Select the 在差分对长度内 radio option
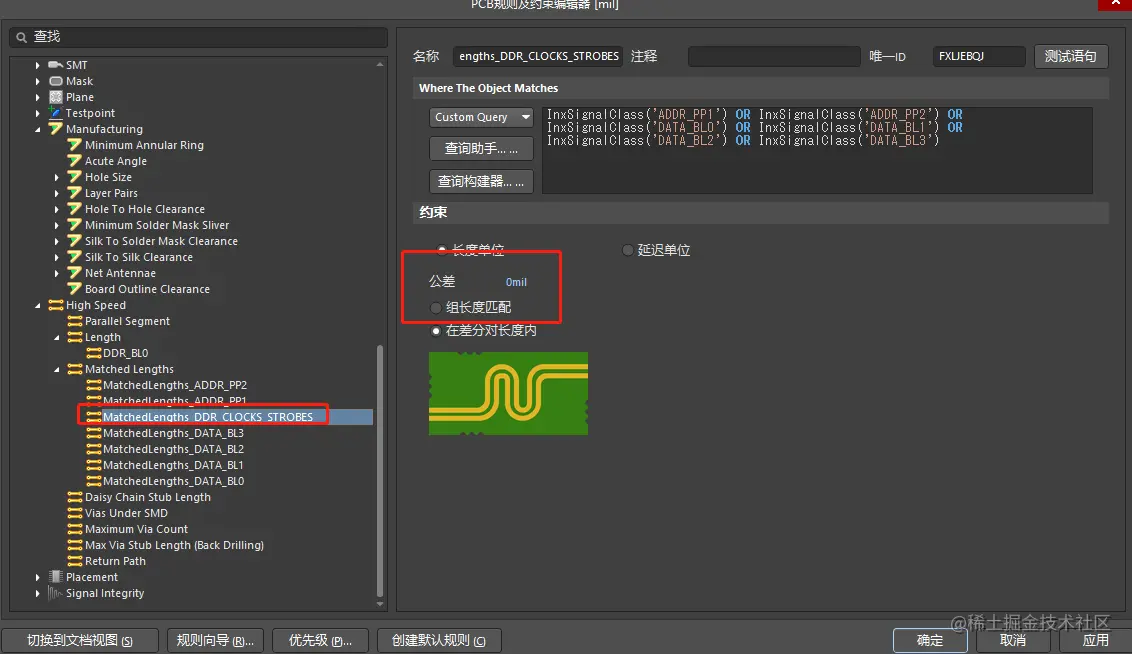Image resolution: width=1132 pixels, height=654 pixels. [435, 331]
